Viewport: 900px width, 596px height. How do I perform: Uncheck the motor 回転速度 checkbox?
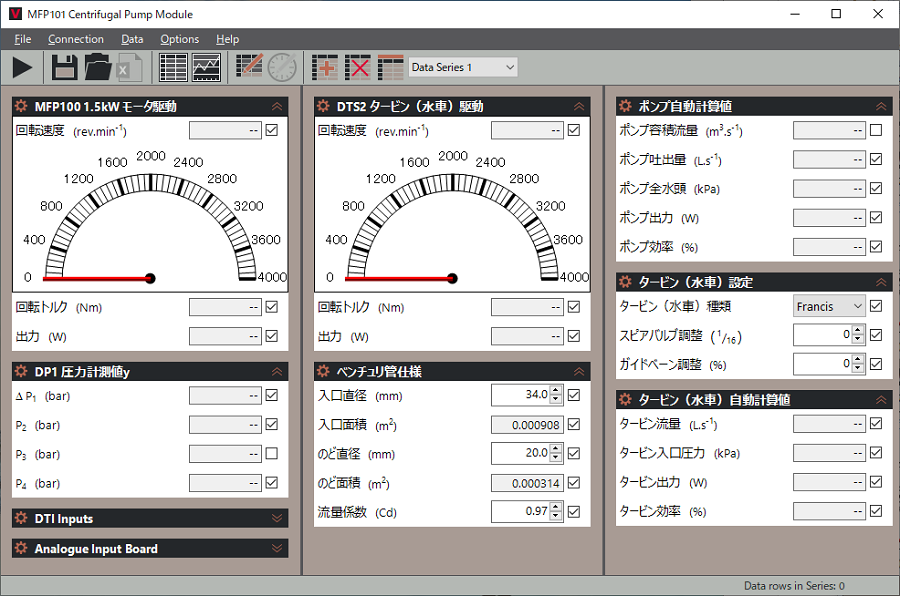pos(271,130)
